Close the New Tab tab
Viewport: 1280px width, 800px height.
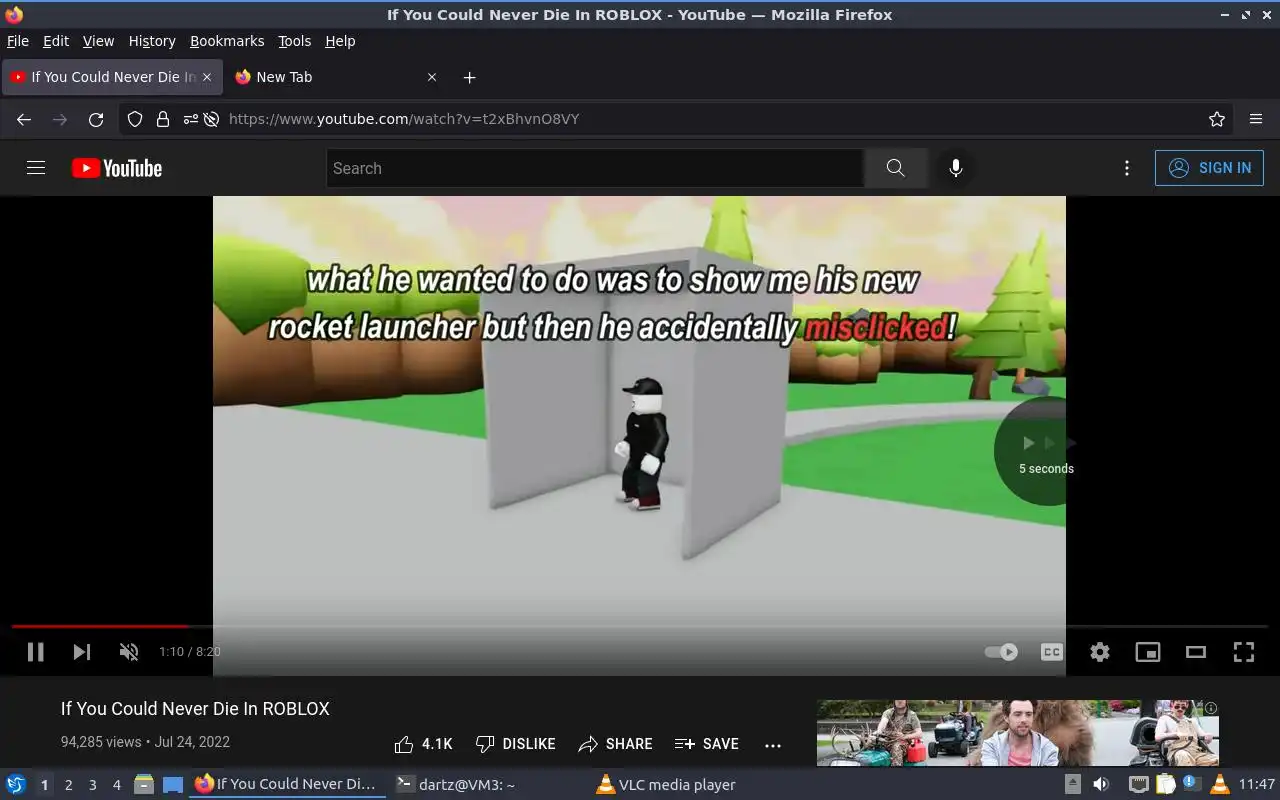(x=432, y=77)
